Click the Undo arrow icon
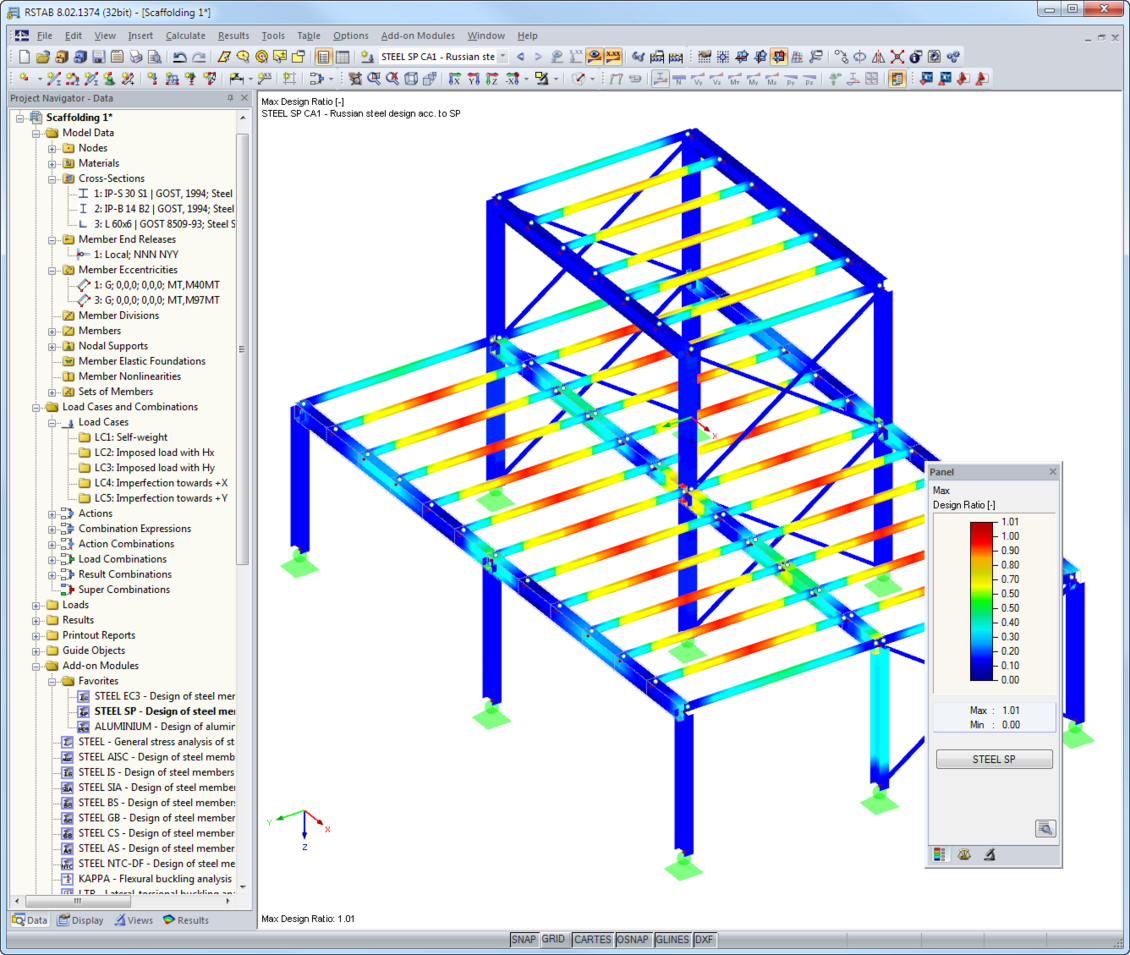 pos(179,57)
